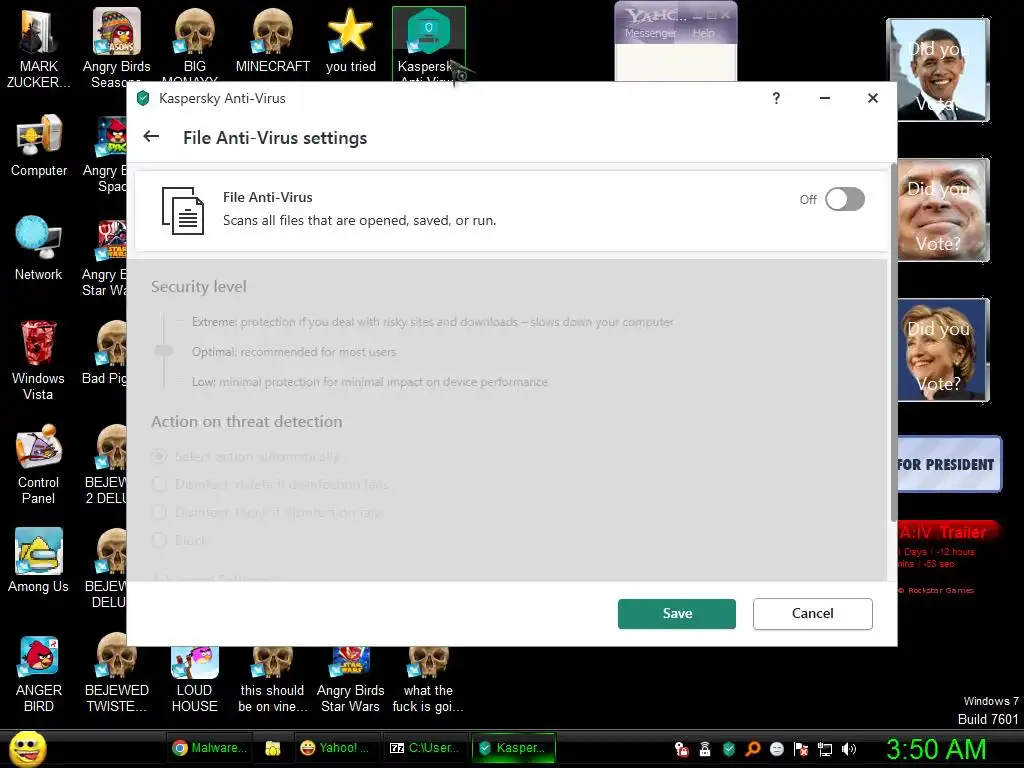Open the MINECRAFT skull desktop icon
1024x768 pixels.
point(272,40)
